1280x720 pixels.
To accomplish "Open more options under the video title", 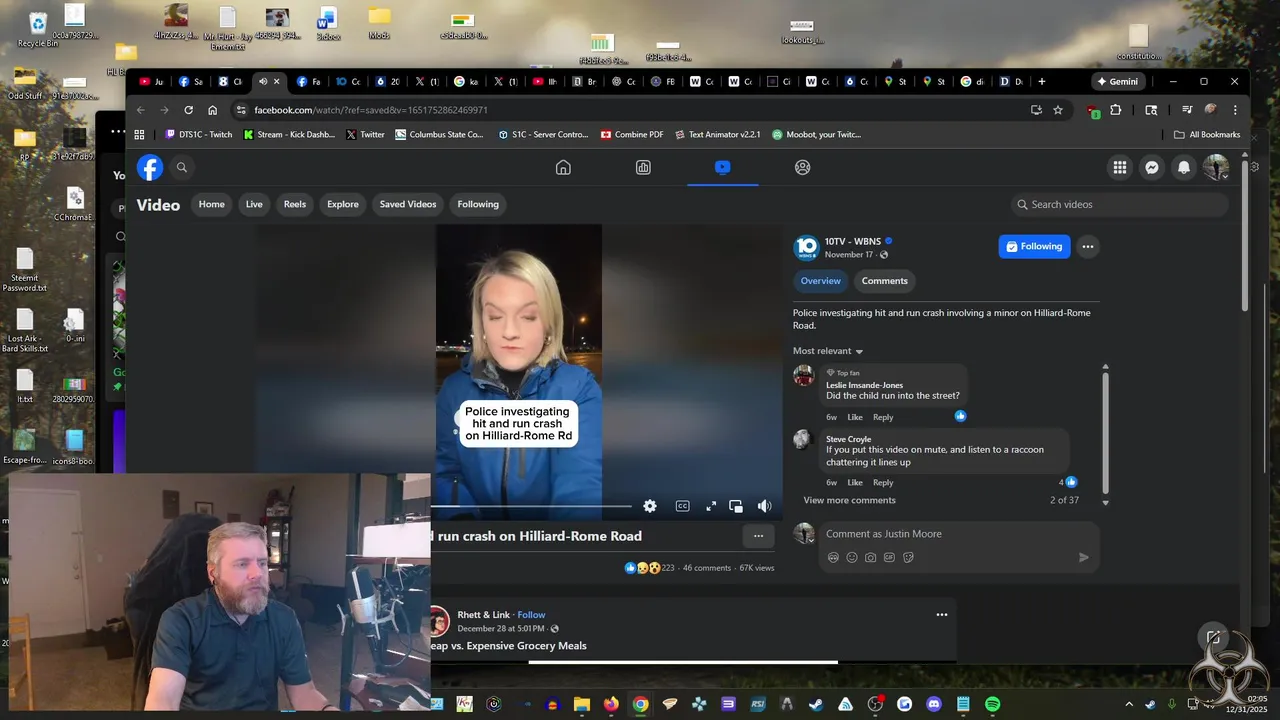I will click(x=758, y=536).
